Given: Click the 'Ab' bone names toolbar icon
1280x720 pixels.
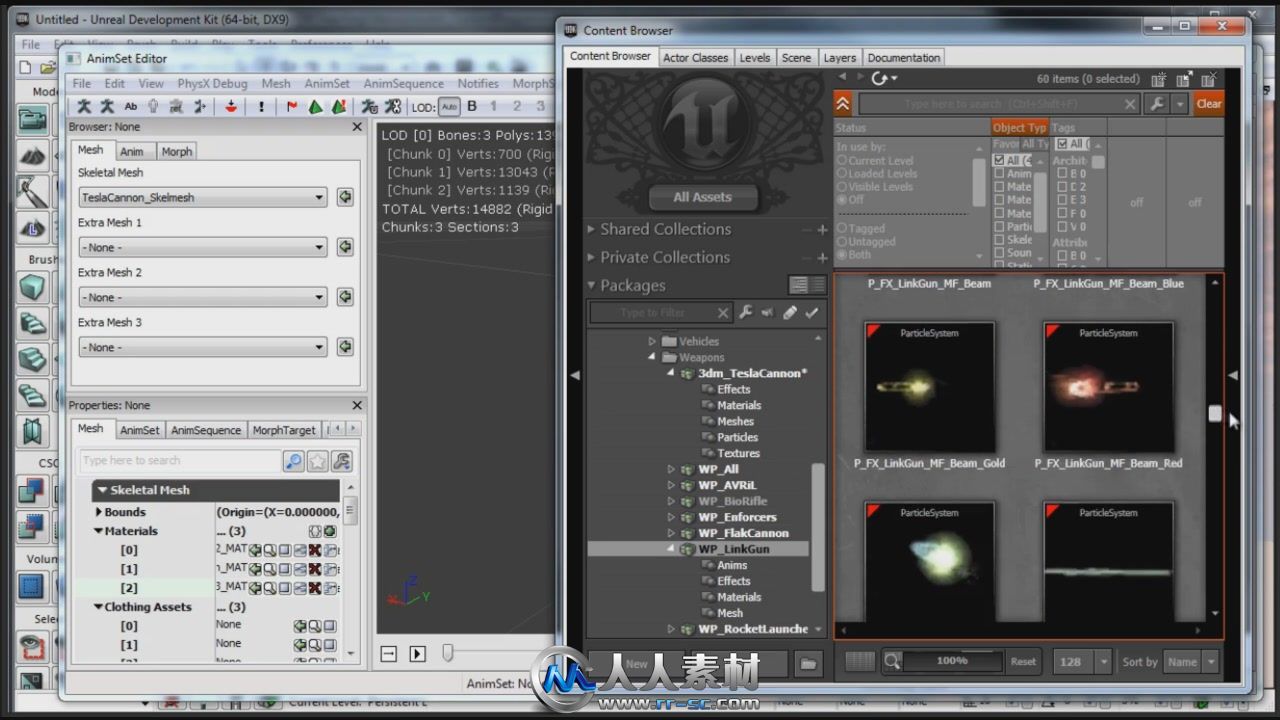Looking at the screenshot, I should click(x=131, y=107).
